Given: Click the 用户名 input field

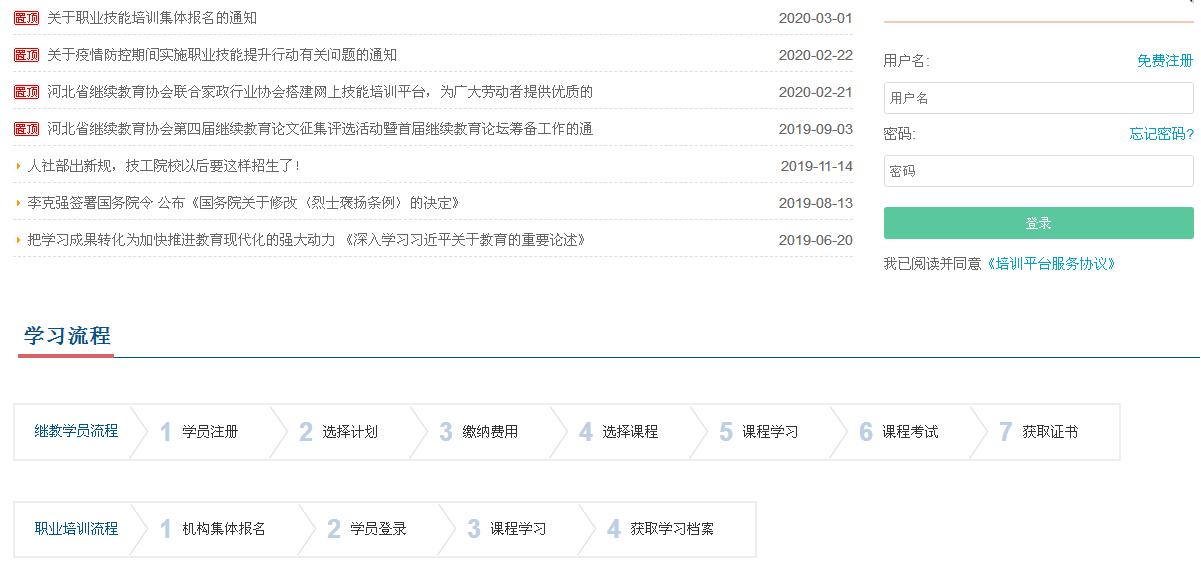Looking at the screenshot, I should click(x=1038, y=98).
